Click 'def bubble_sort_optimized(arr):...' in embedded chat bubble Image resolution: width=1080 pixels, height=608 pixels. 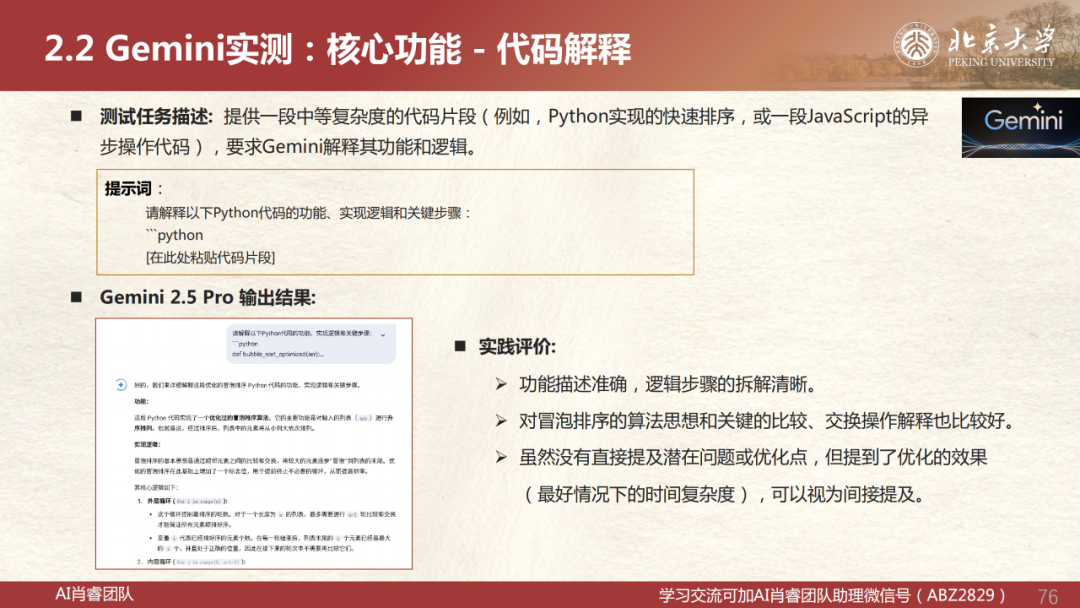(278, 354)
